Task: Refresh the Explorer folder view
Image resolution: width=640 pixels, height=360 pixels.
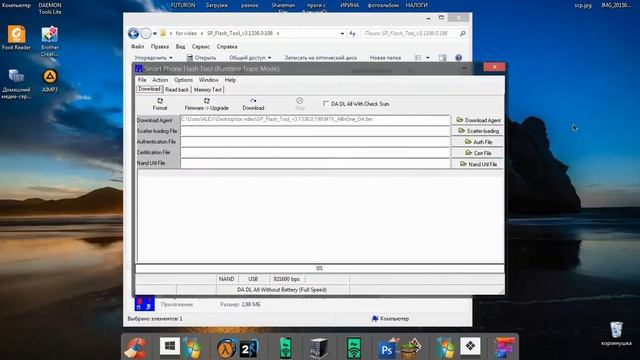Action: [x=352, y=33]
